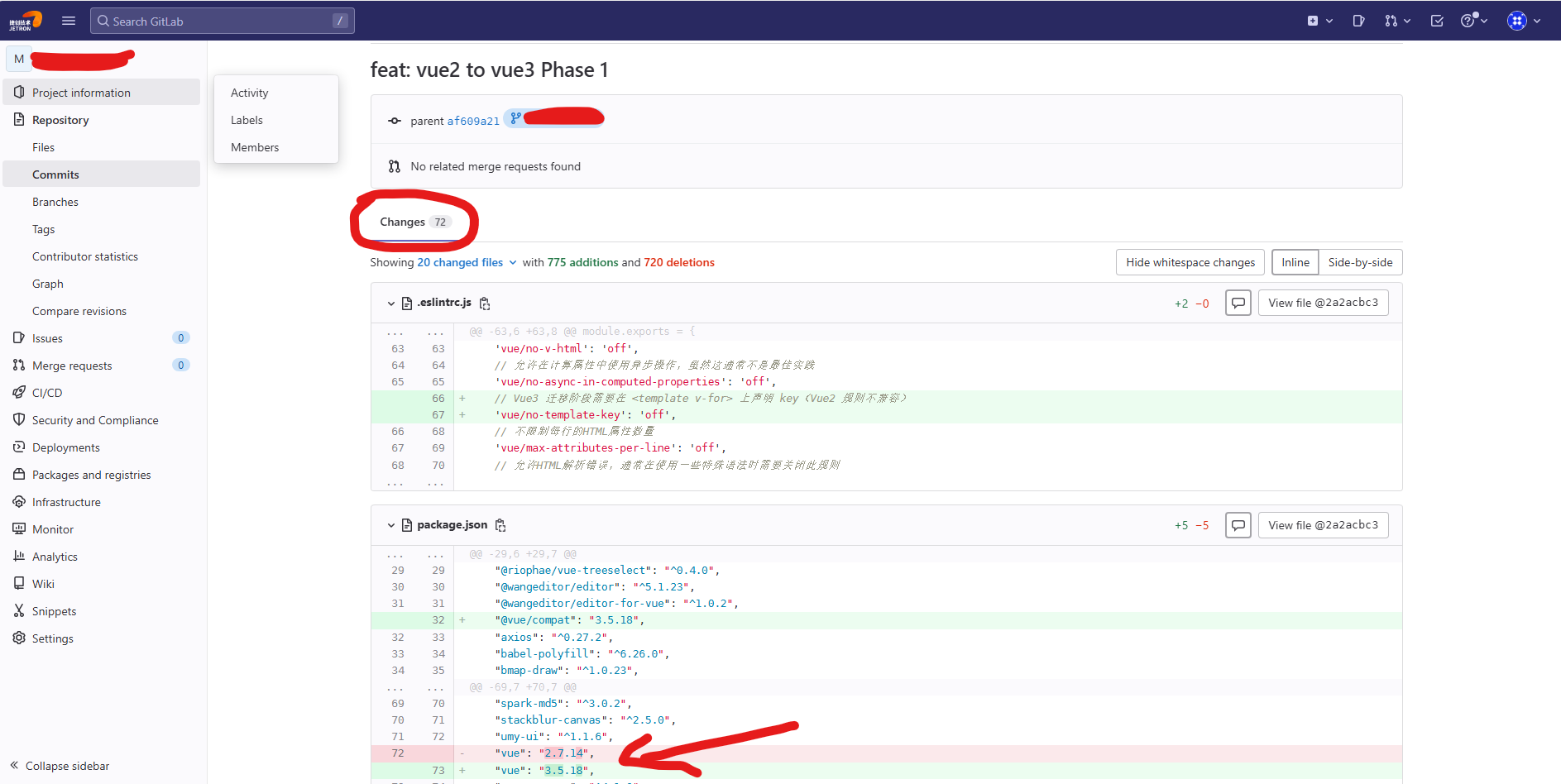Toggle comments for package.json file
The image size is (1561, 784).
[1238, 525]
